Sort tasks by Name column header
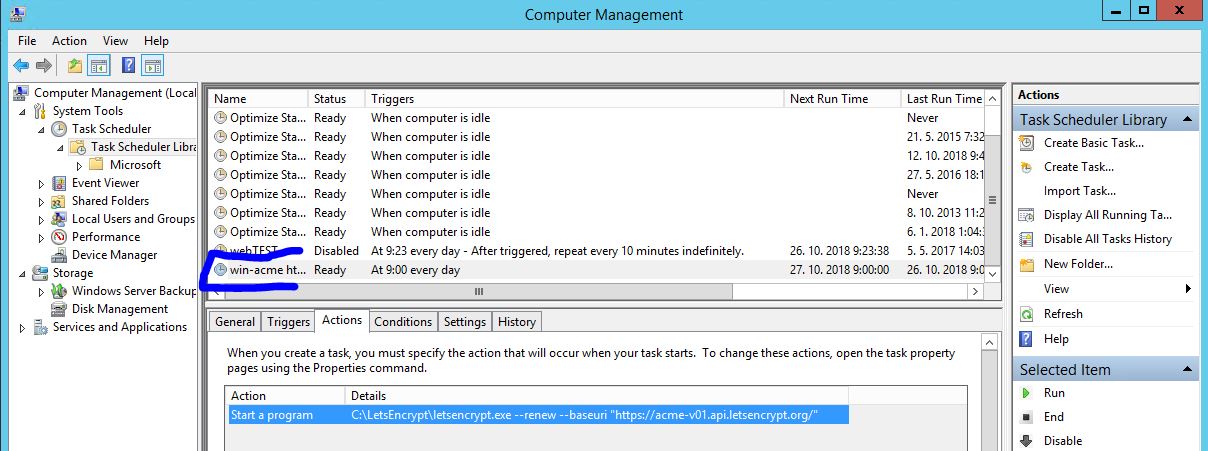Viewport: 1208px width, 451px height. pyautogui.click(x=258, y=99)
